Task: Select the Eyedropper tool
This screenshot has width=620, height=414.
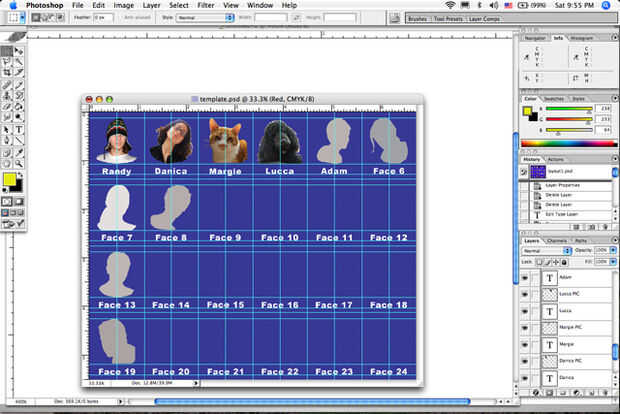Action: pos(19,153)
